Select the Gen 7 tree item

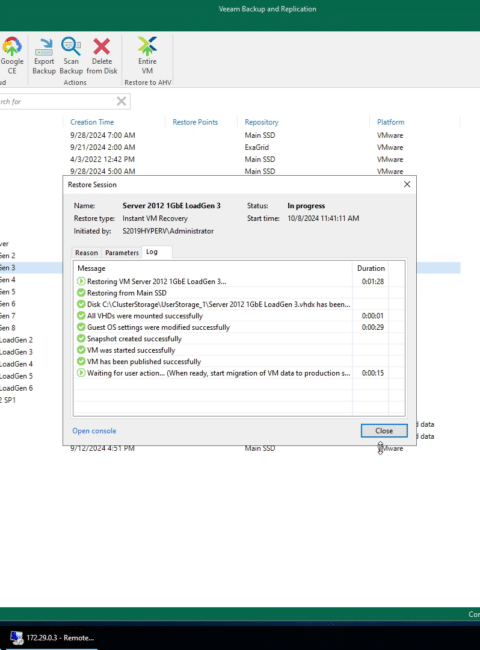(7, 316)
